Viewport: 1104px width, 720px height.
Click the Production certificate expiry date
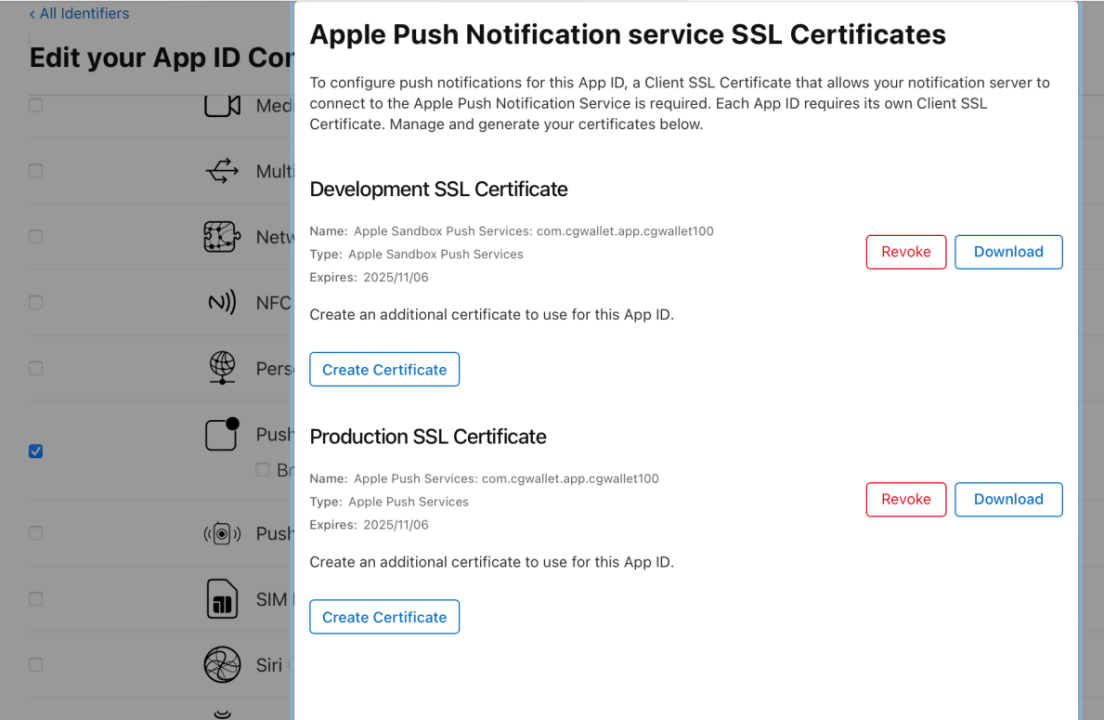point(396,525)
